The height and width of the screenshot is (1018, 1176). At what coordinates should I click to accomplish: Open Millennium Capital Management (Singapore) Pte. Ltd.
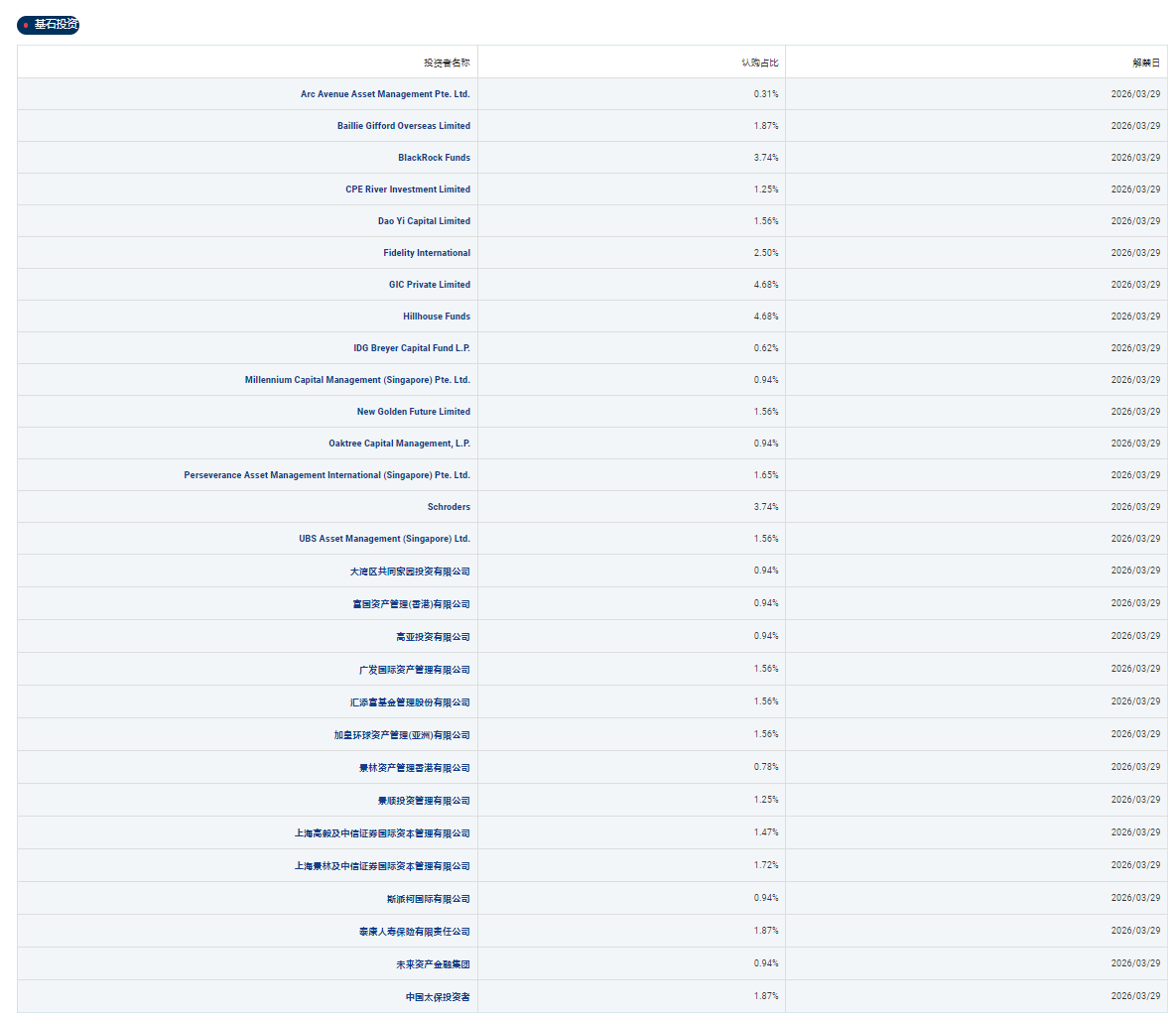(357, 380)
